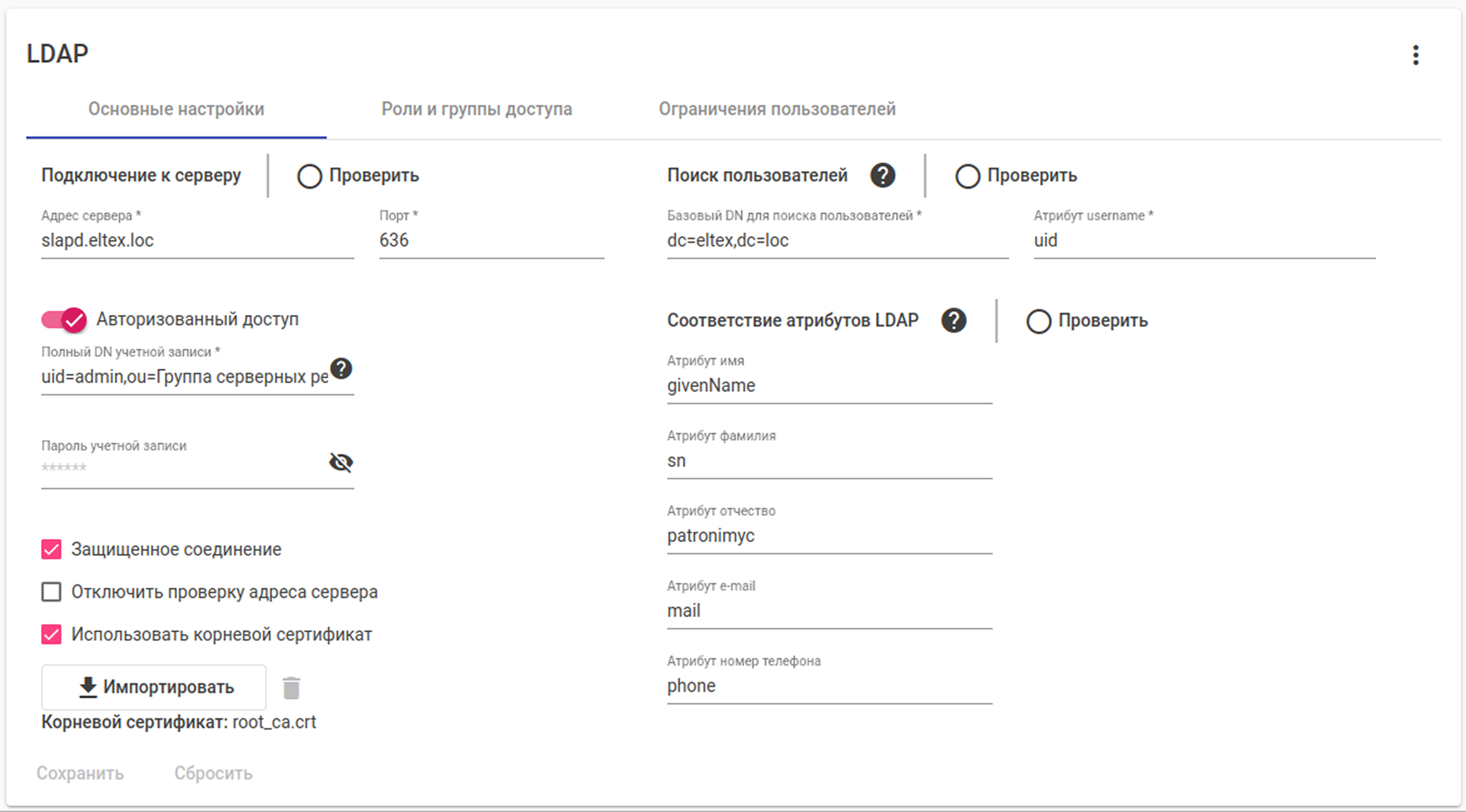Focus the Атрибут e-mail field
Viewport: 1466px width, 812px height.
coord(828,611)
